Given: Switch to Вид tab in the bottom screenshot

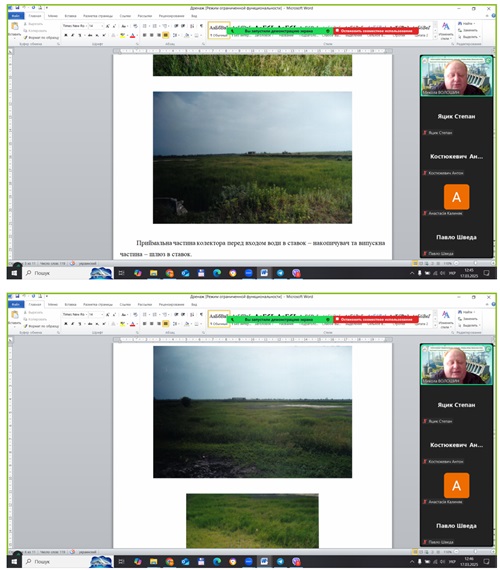Looking at the screenshot, I should 194,305.
